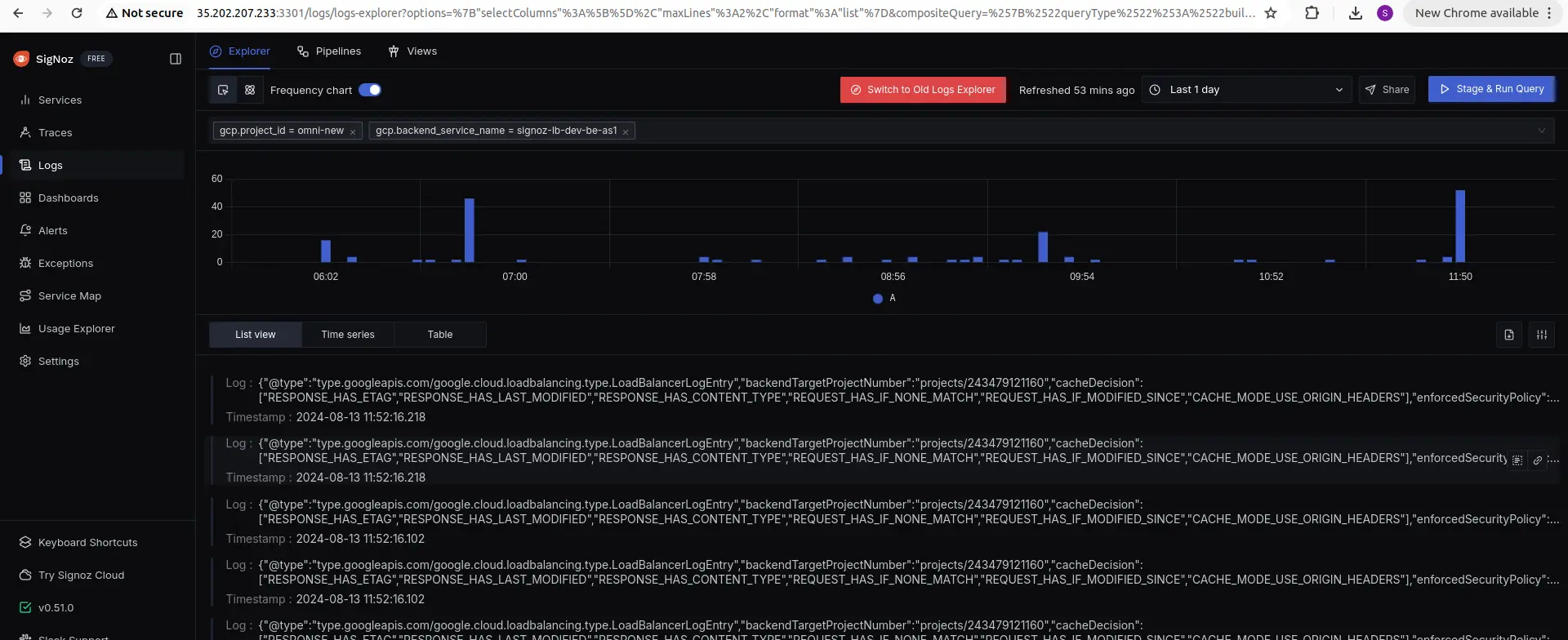Expand the query filter bar chevron
This screenshot has width=1568, height=640.
point(1541,131)
